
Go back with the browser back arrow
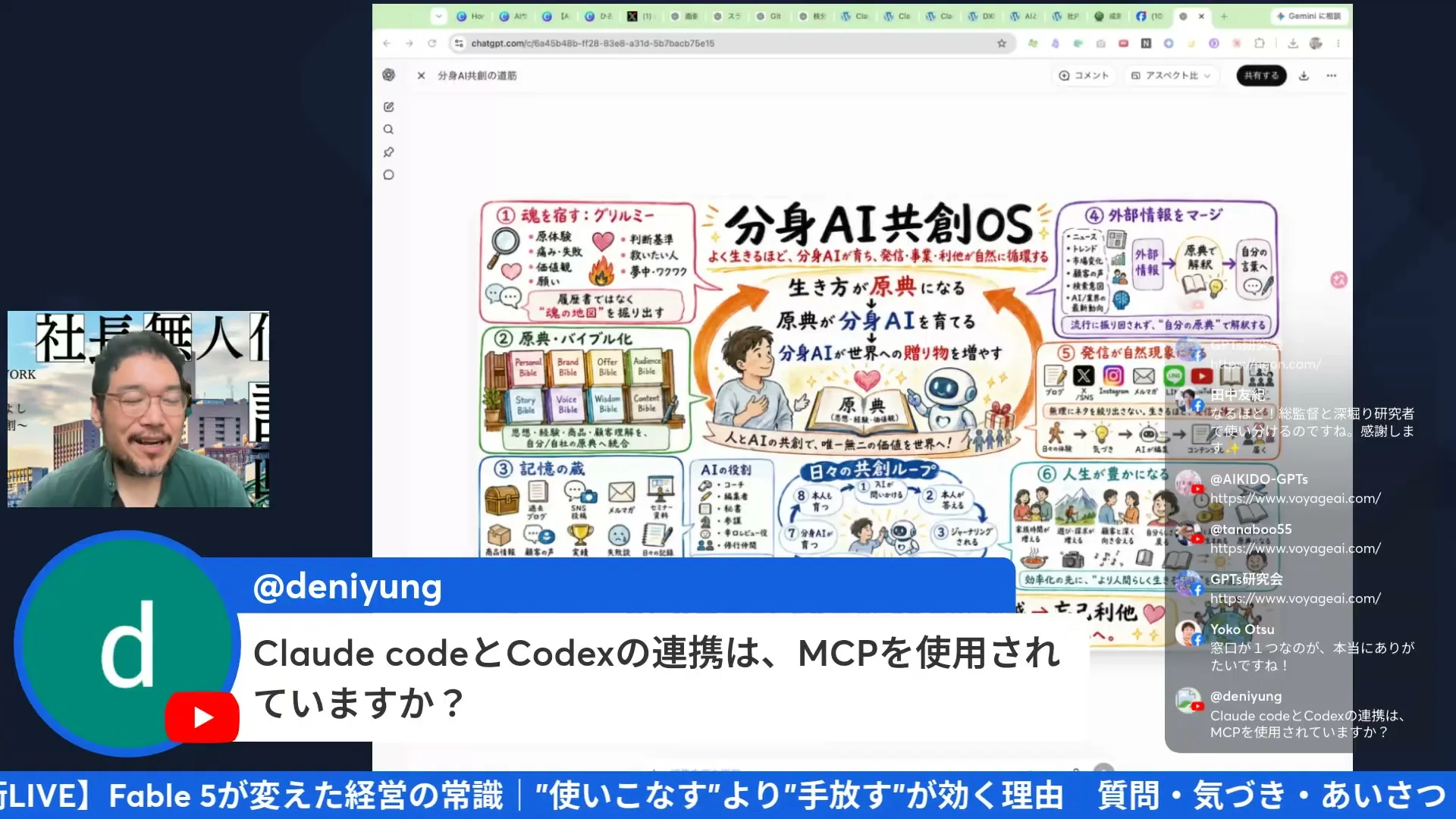pos(387,43)
